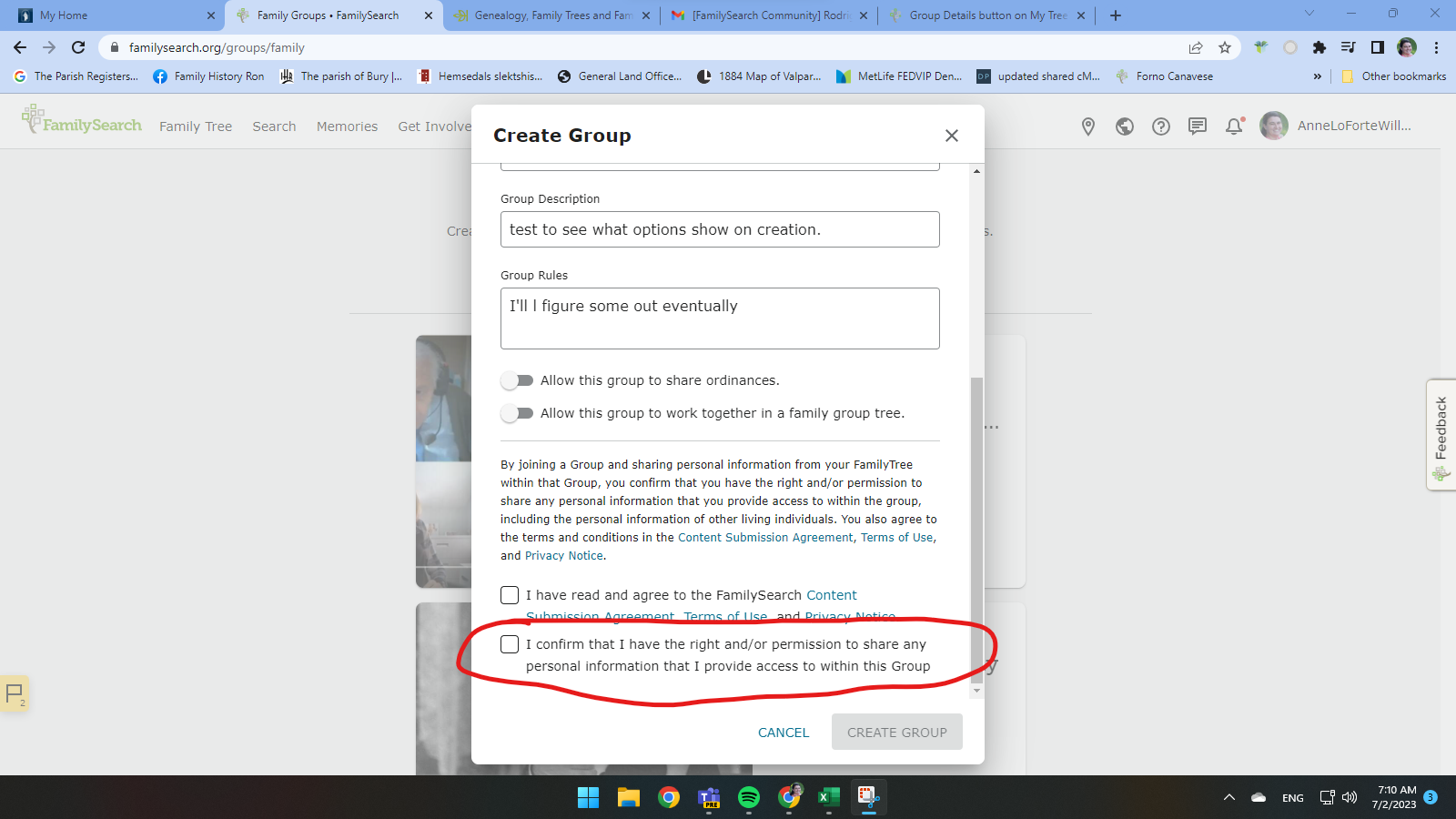Open The Parish Registers bookmark
The image size is (1456, 819).
click(x=76, y=76)
